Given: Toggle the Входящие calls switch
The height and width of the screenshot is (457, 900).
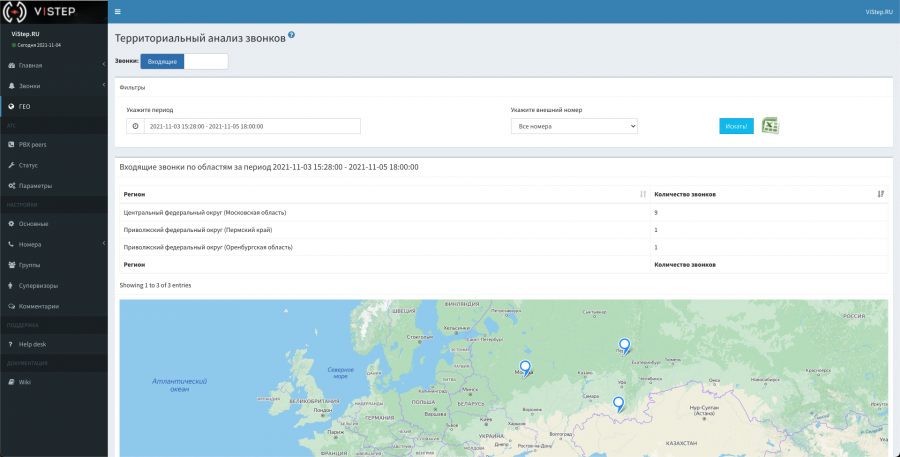Looking at the screenshot, I should (184, 61).
